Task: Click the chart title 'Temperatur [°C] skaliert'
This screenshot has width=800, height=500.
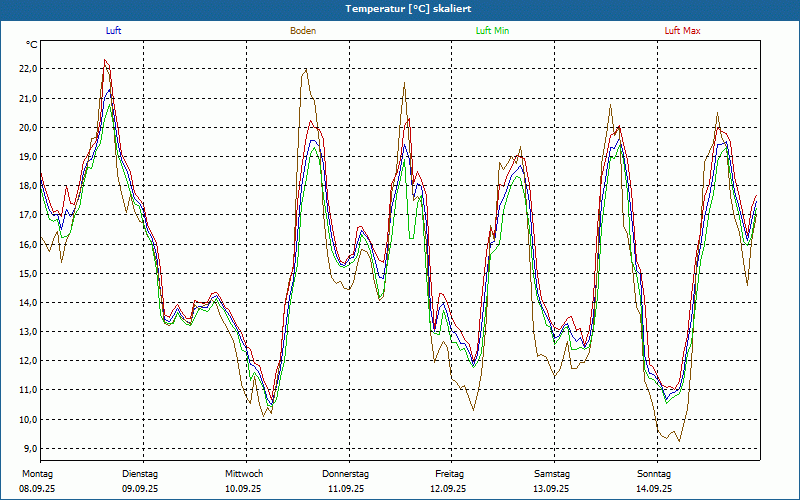Action: 400,8
